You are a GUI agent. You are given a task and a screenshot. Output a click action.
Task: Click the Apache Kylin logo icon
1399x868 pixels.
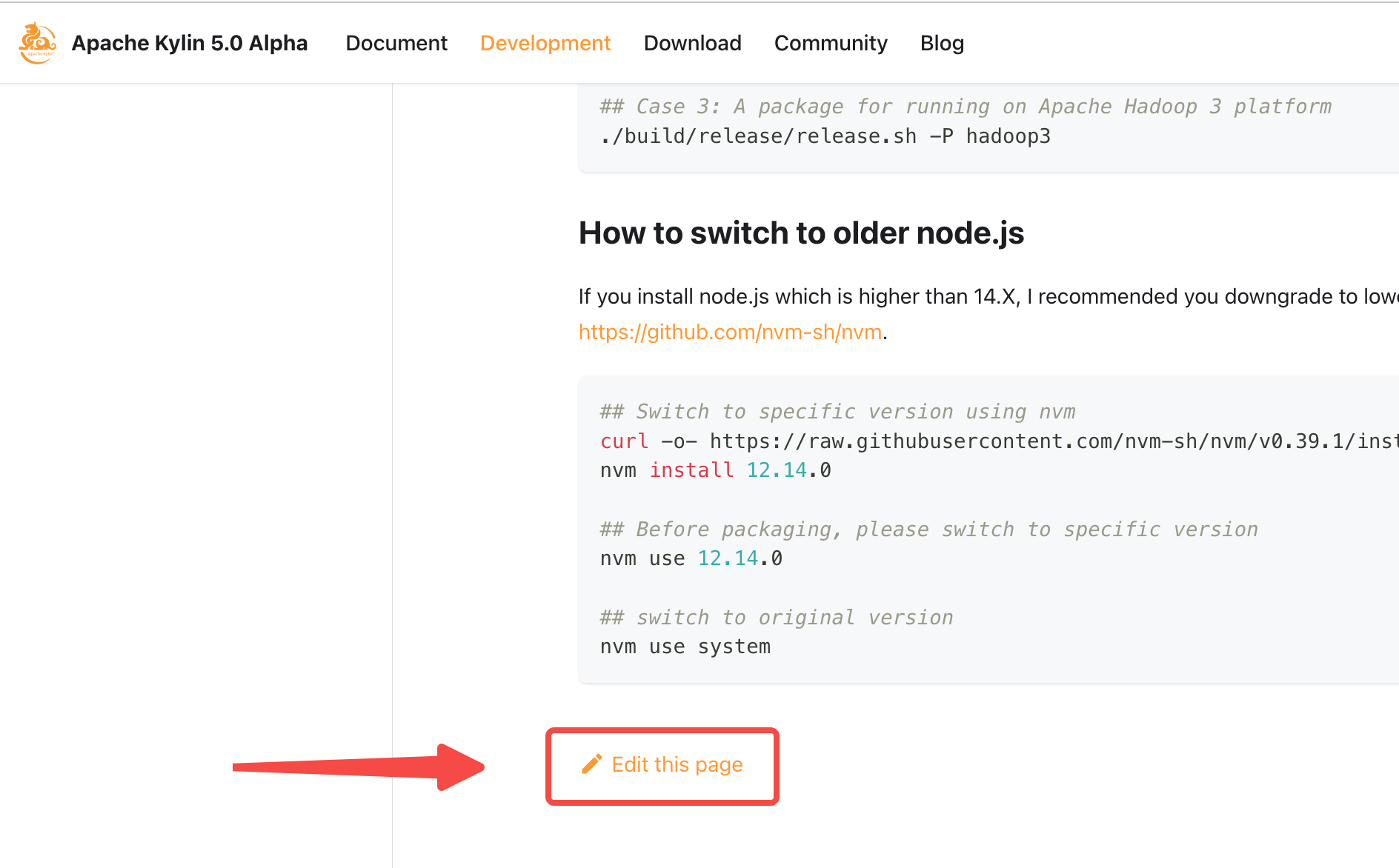pyautogui.click(x=37, y=43)
